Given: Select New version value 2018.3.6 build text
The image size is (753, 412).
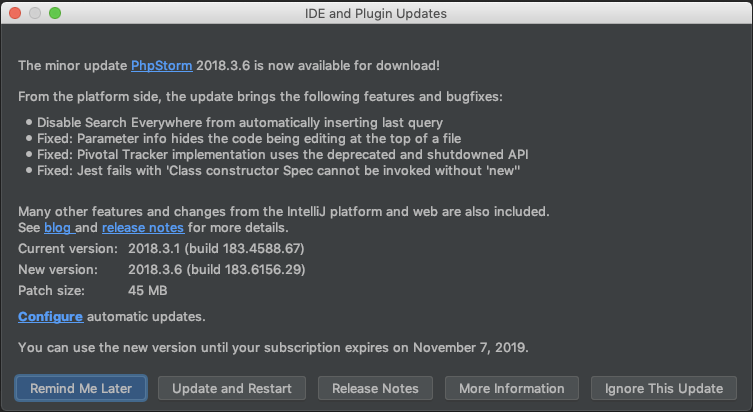Looking at the screenshot, I should coord(217,269).
